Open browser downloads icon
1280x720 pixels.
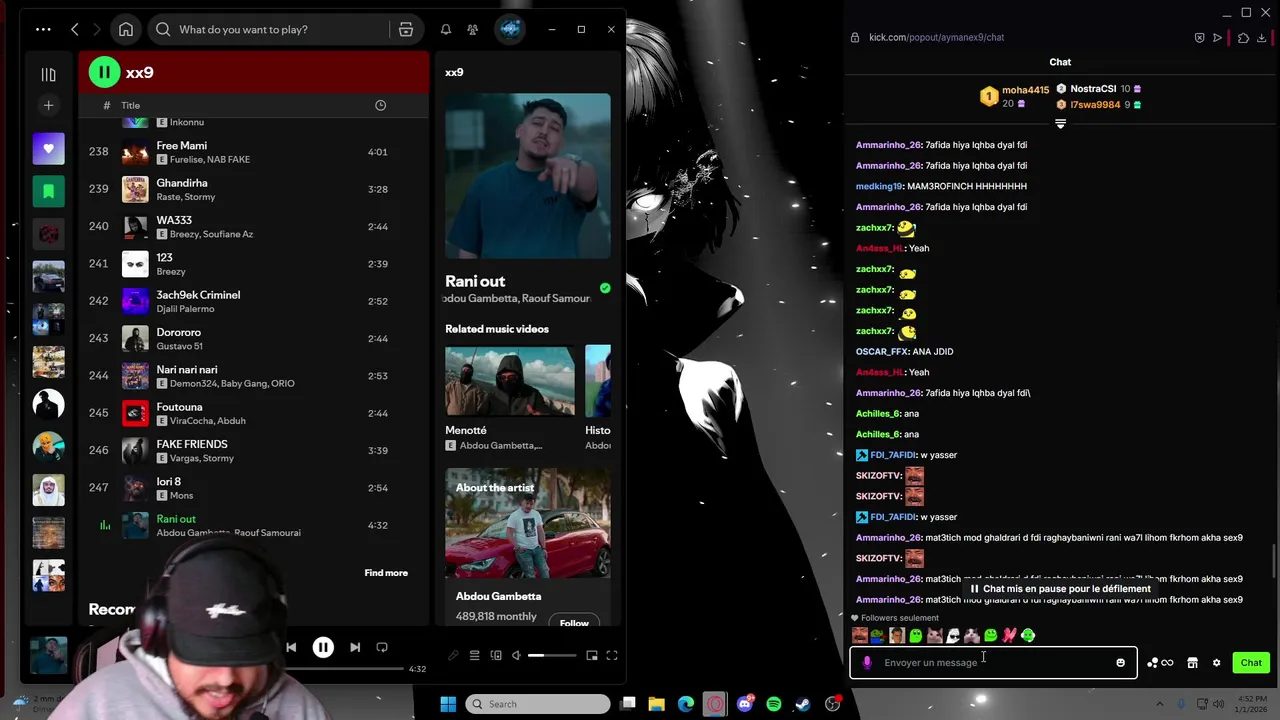coord(1264,38)
